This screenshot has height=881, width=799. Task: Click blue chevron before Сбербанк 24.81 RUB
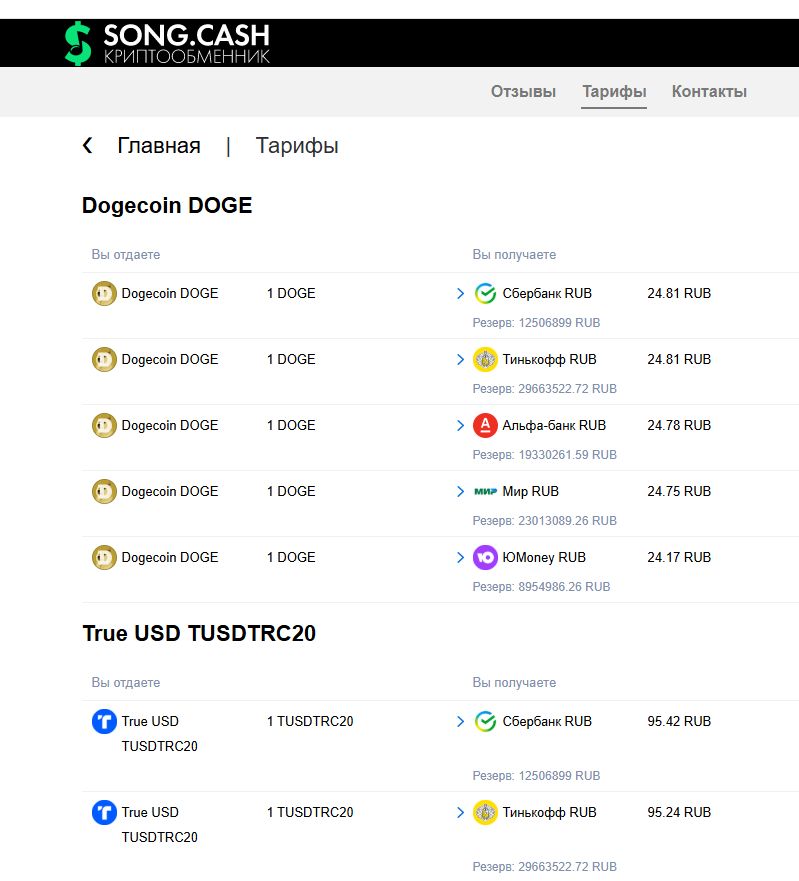[461, 294]
